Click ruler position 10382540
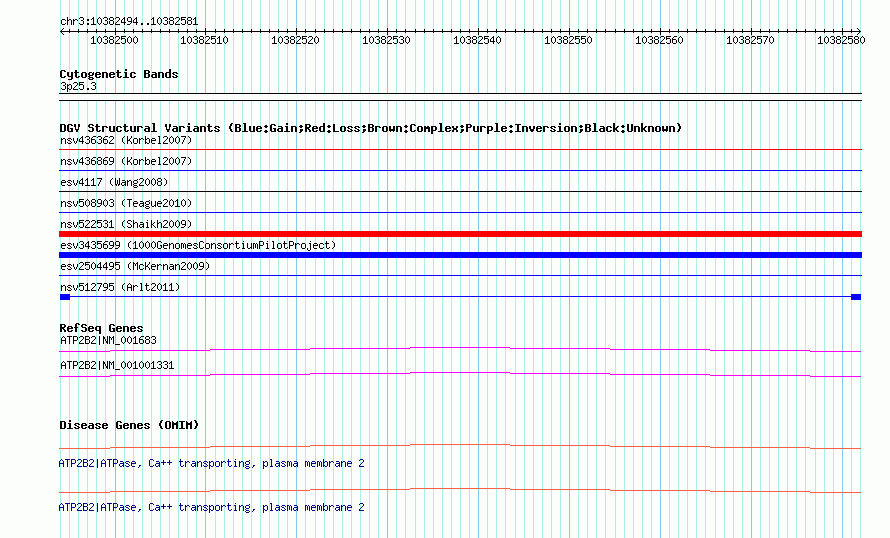This screenshot has height=538, width=890. [477, 40]
